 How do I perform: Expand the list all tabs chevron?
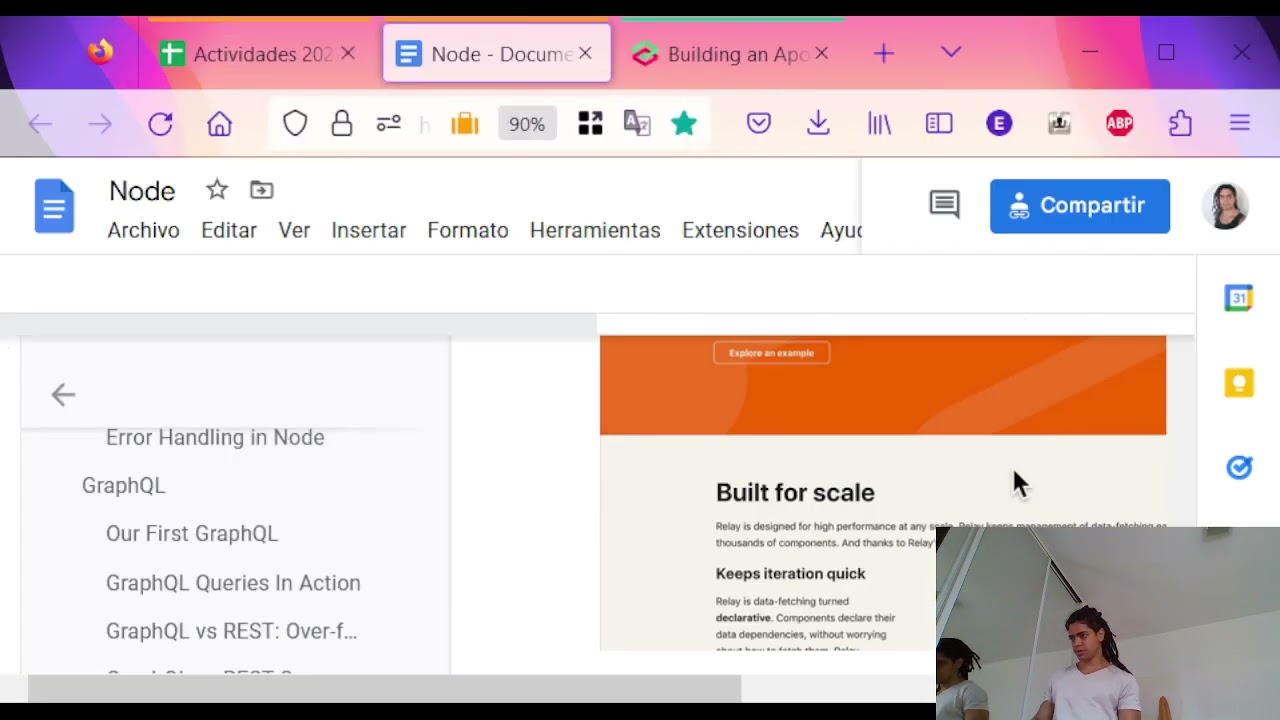coord(951,52)
